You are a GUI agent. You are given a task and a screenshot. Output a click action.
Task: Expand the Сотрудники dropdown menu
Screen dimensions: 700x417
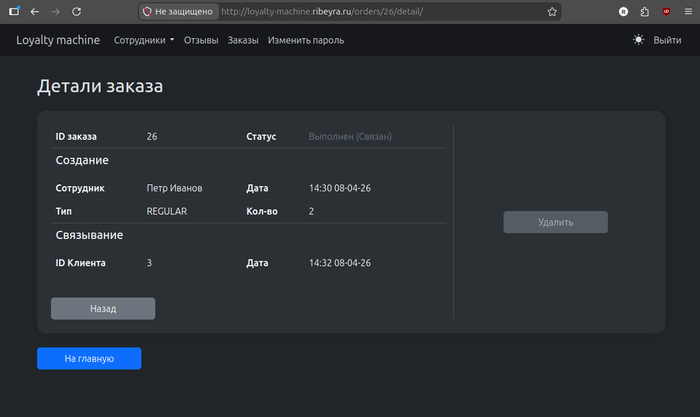[144, 40]
